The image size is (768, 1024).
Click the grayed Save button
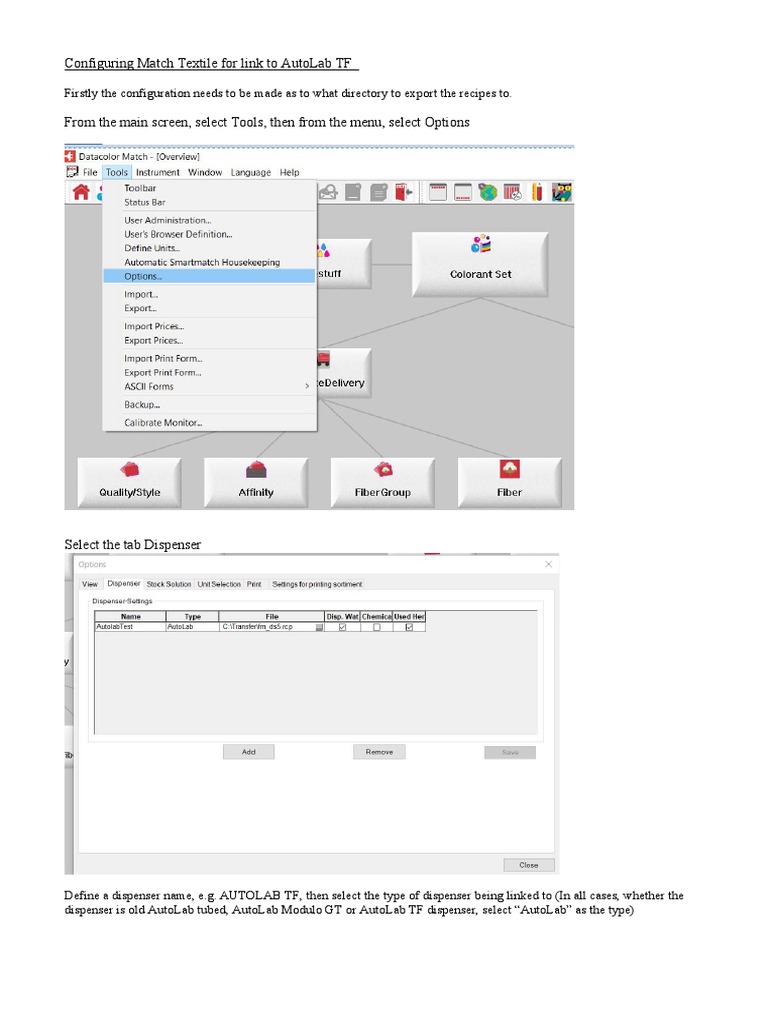point(510,753)
